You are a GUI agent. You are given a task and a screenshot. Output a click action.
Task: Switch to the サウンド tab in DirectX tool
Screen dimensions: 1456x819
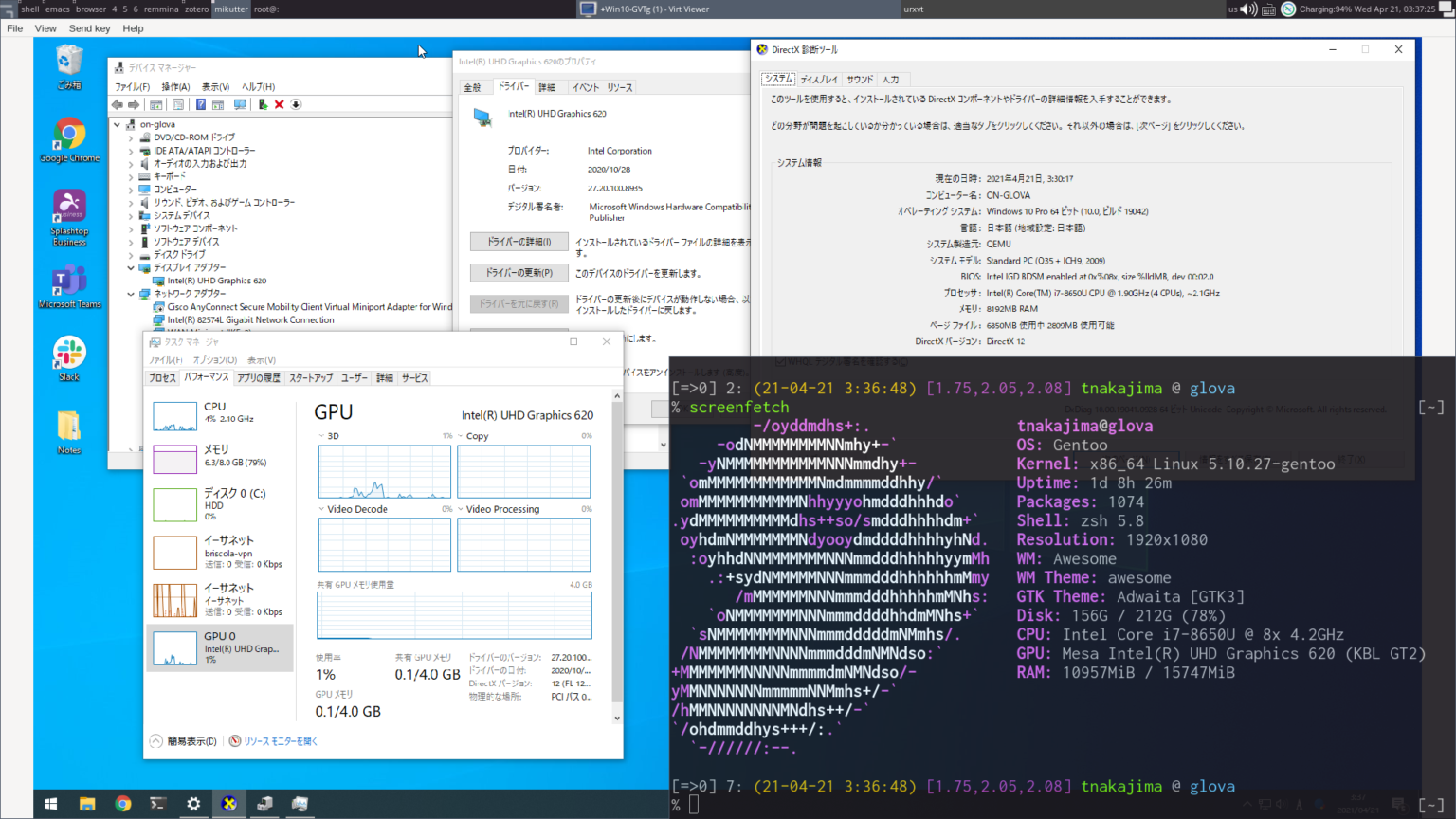click(860, 80)
